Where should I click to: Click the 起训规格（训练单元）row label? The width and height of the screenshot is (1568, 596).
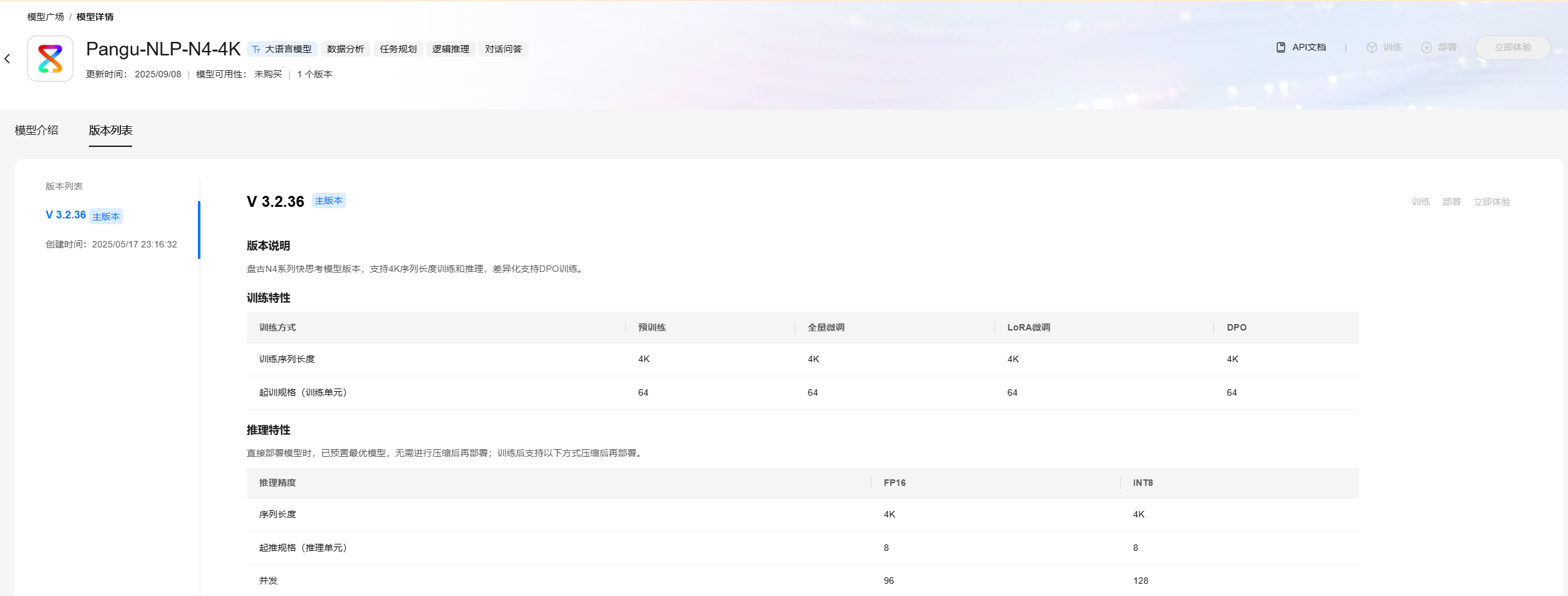point(303,392)
